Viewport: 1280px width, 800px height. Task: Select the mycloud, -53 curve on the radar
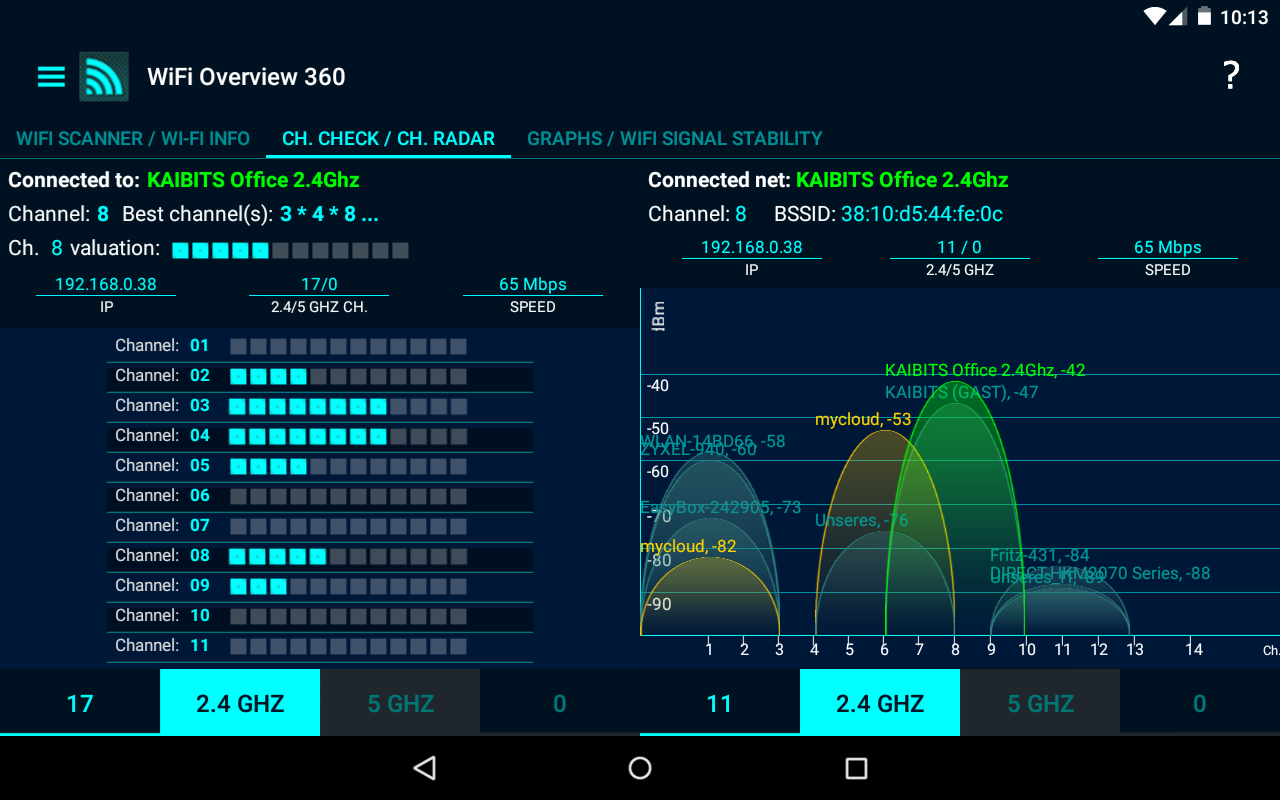(x=864, y=419)
